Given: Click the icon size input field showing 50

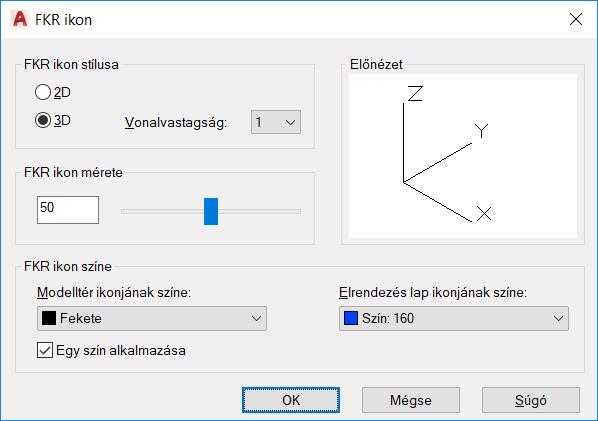Looking at the screenshot, I should point(68,210).
